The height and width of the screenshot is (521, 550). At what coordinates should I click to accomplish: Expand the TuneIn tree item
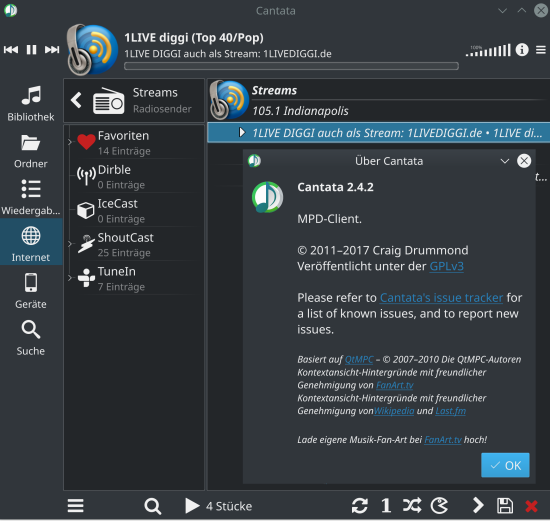(69, 278)
